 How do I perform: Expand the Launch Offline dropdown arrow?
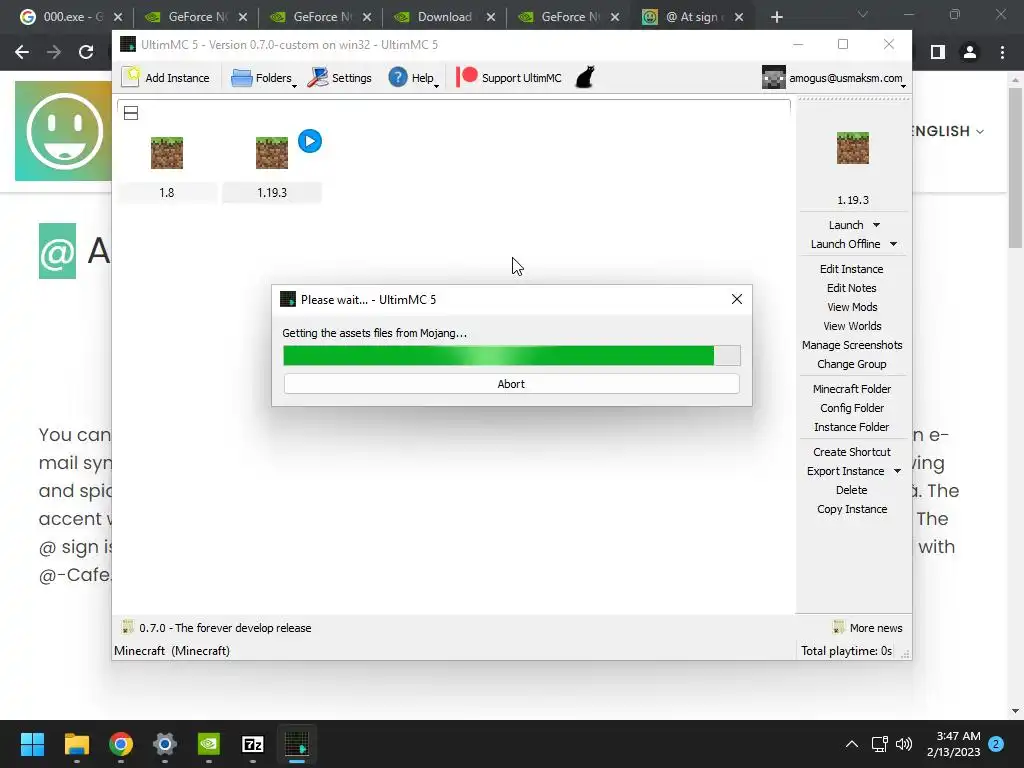pos(893,244)
